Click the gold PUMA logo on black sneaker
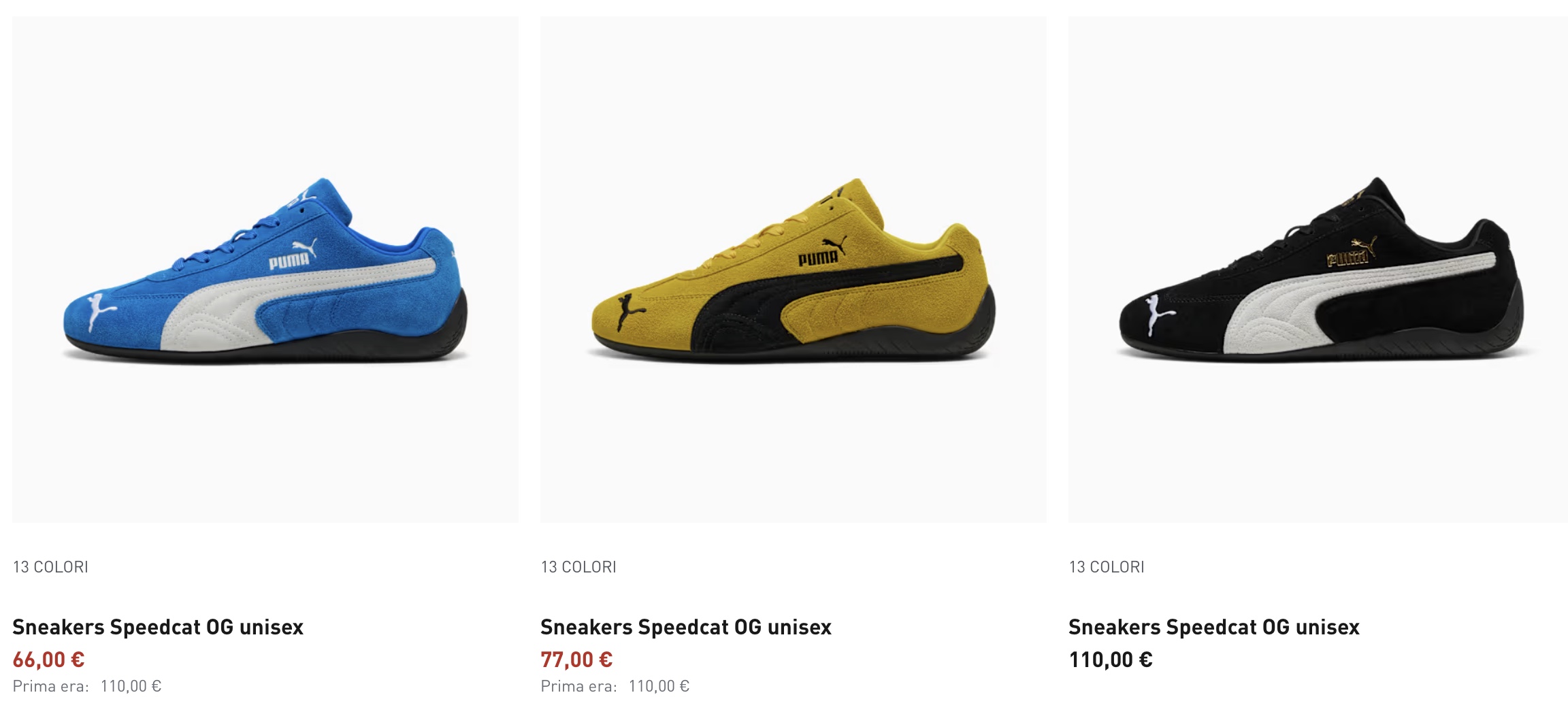1568x712 pixels. [x=1352, y=251]
